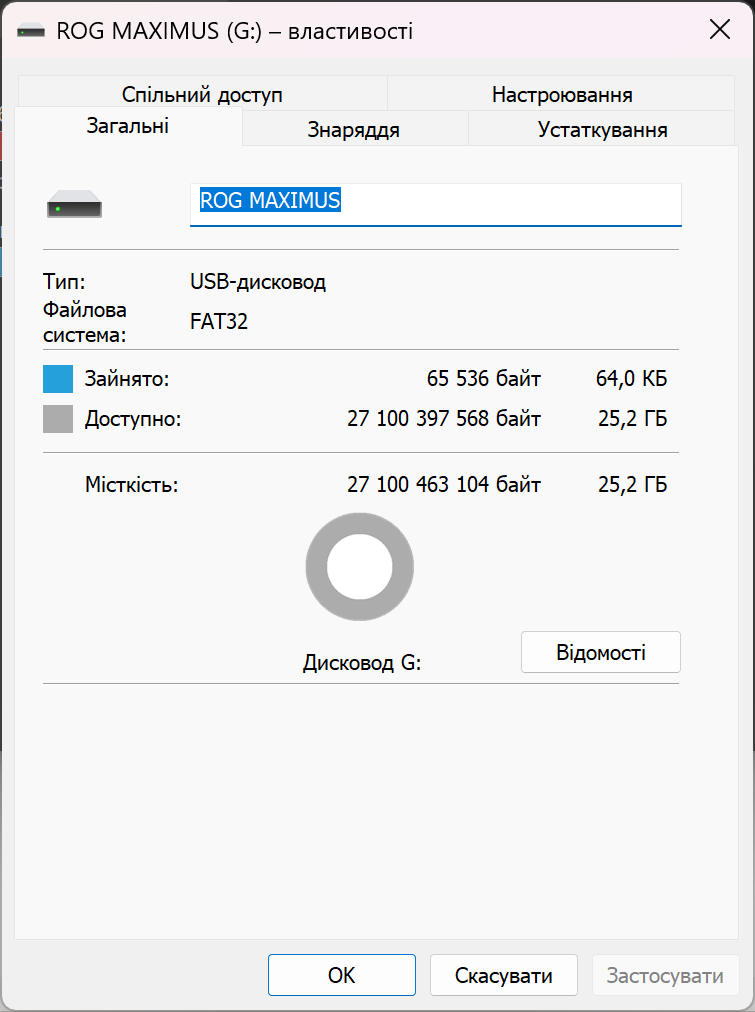The width and height of the screenshot is (755, 1012).
Task: Close the ROG MAXIMUS properties dialog
Action: click(719, 30)
